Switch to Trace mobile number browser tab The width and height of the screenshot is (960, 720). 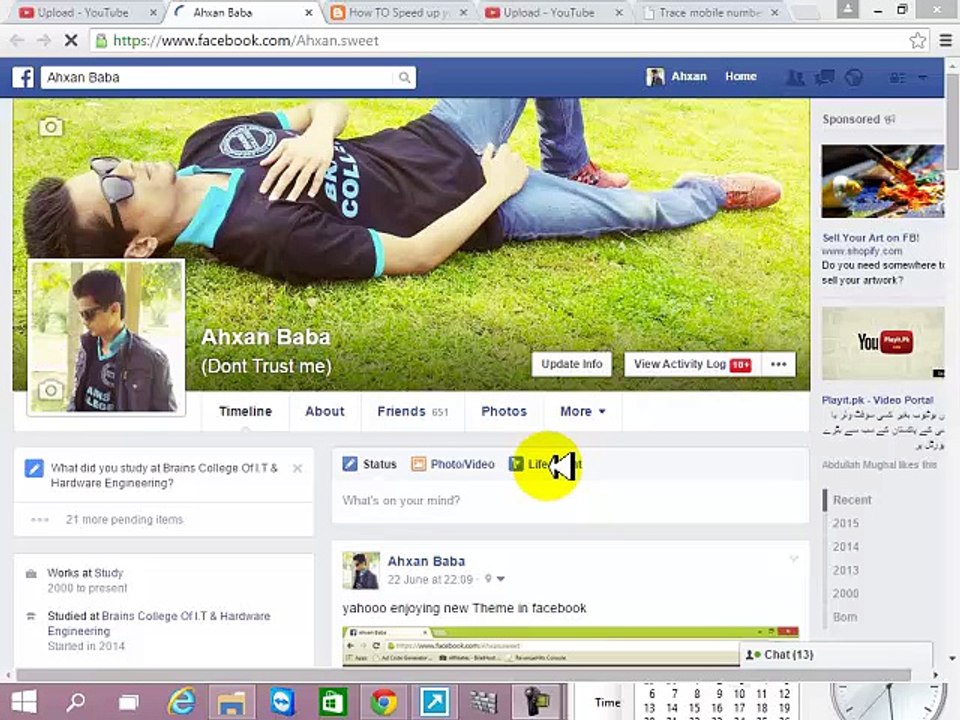click(x=710, y=13)
